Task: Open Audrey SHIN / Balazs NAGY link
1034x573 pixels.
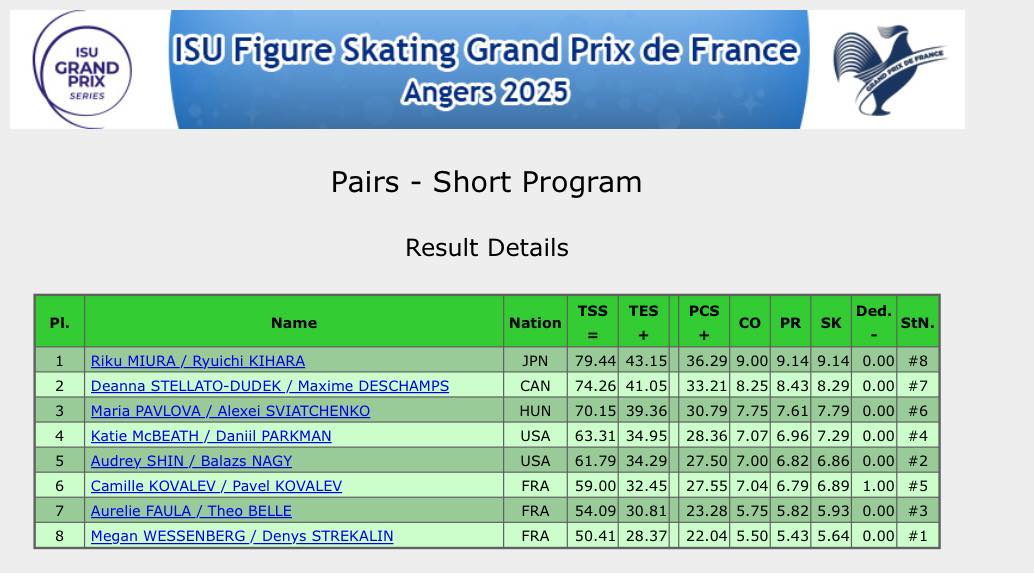Action: pos(191,461)
